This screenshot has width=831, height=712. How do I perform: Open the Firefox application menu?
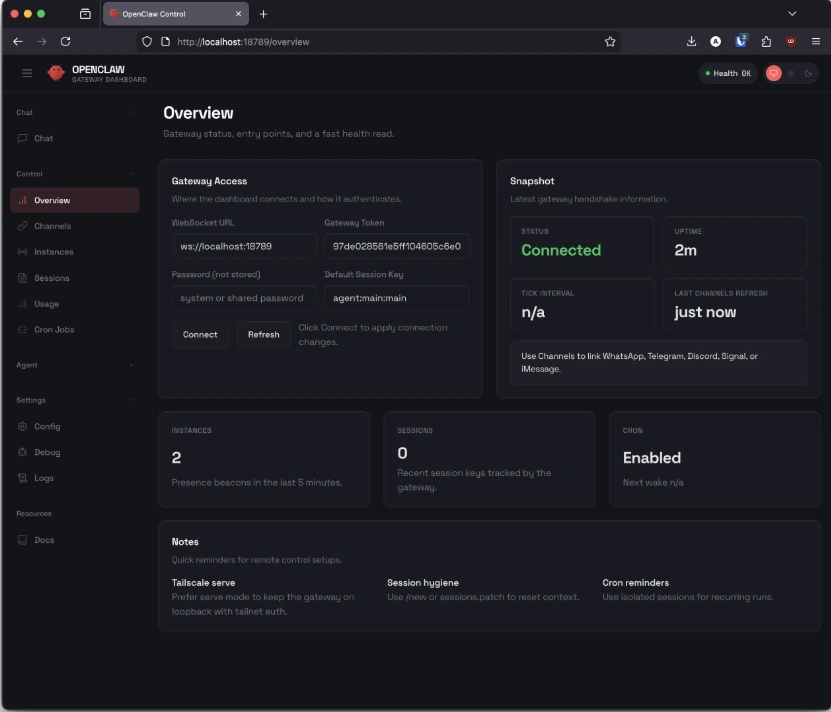click(x=816, y=41)
